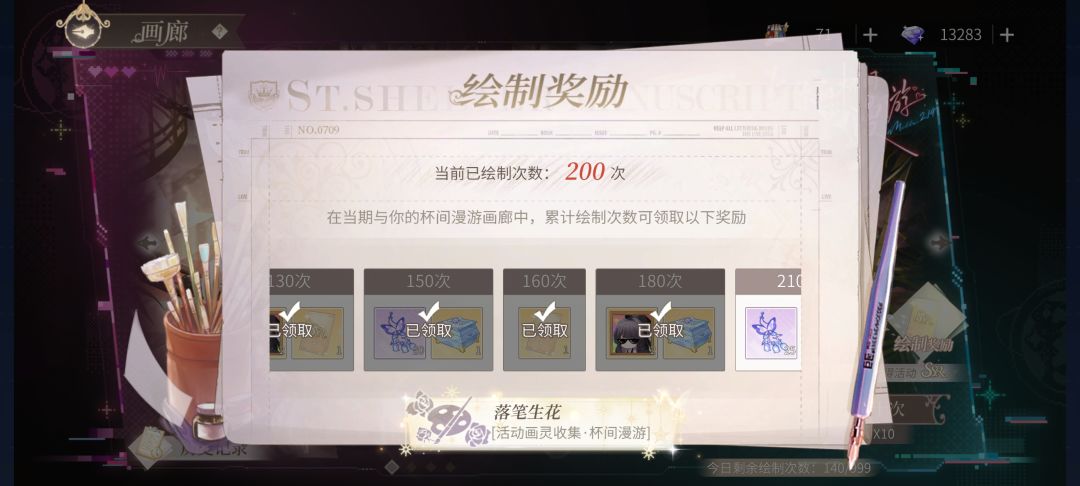Tap the claimed checkmark on 180次 reward
The image size is (1080, 486).
pyautogui.click(x=660, y=312)
